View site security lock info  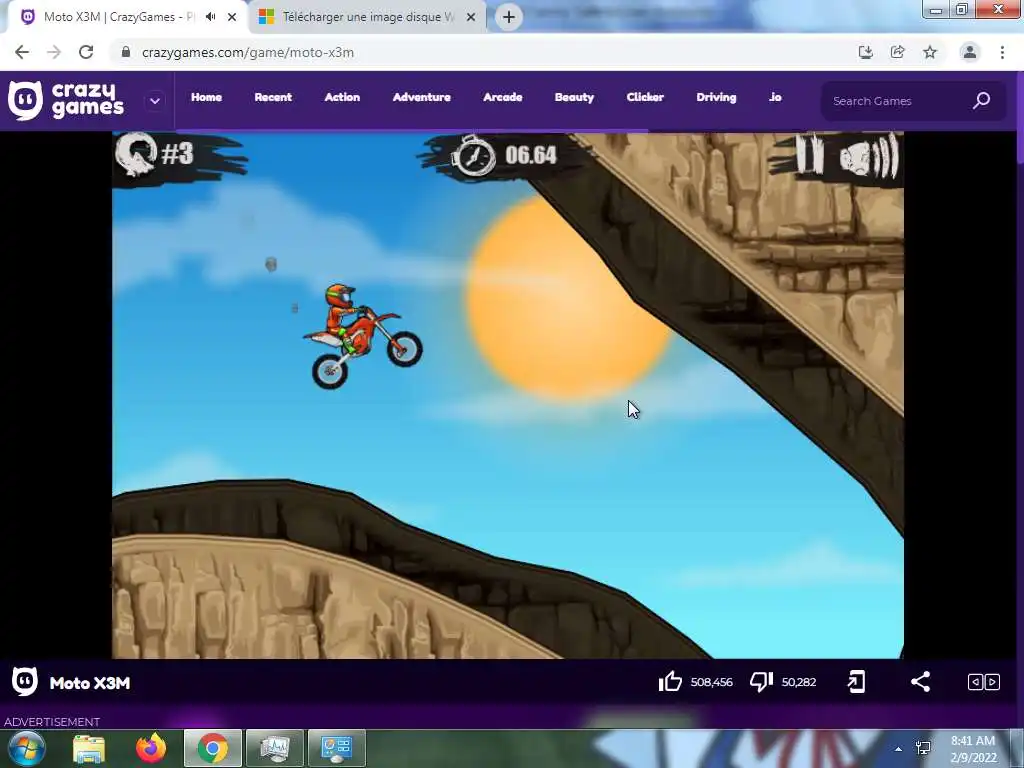coord(126,52)
